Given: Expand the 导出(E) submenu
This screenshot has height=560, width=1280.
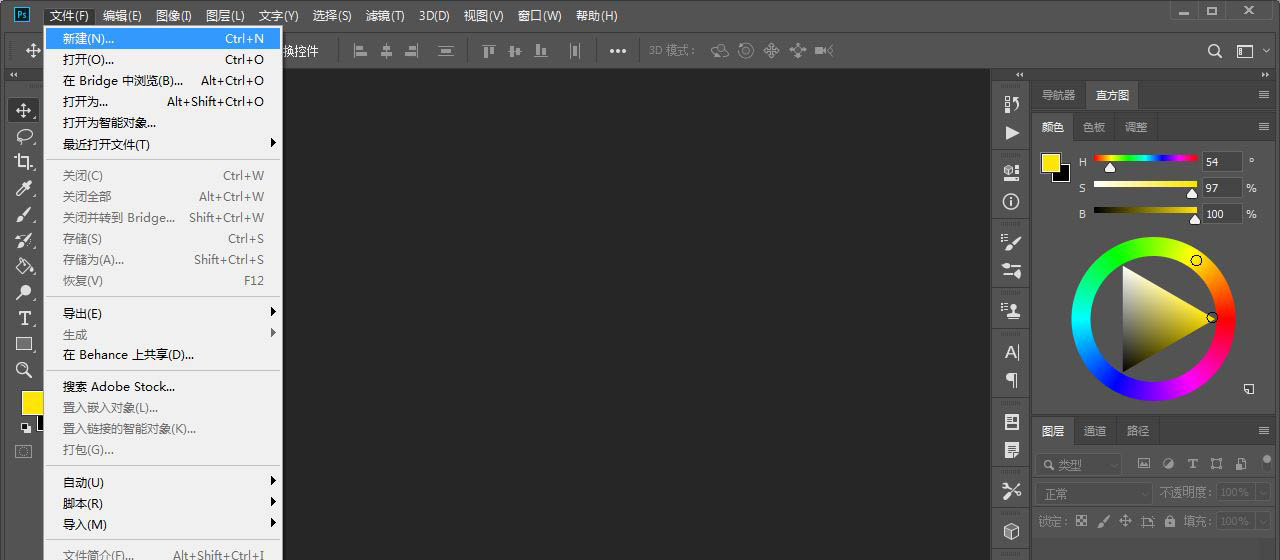Looking at the screenshot, I should point(164,313).
